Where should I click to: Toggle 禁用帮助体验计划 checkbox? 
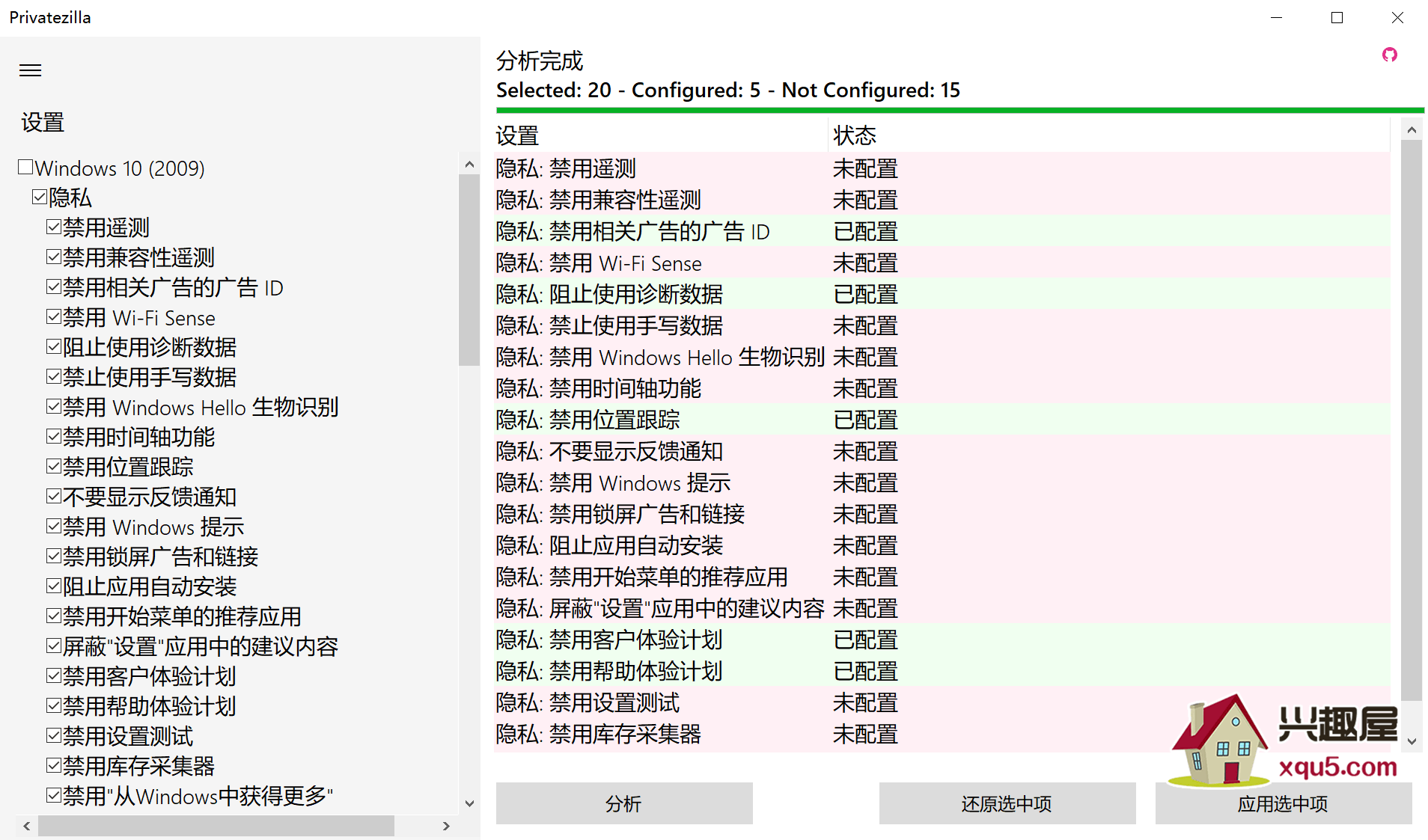tap(54, 705)
